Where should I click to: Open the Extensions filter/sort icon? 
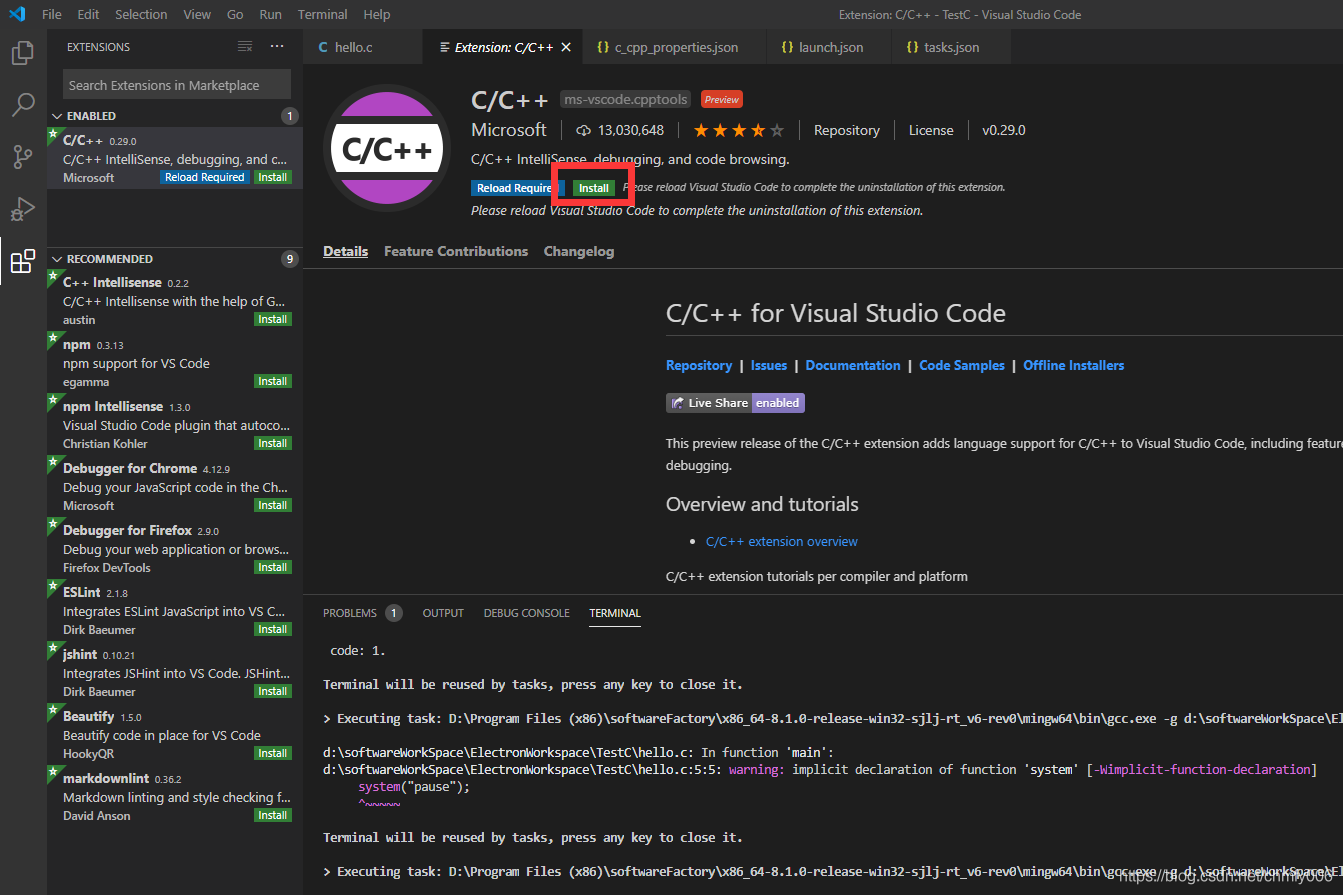pyautogui.click(x=245, y=47)
